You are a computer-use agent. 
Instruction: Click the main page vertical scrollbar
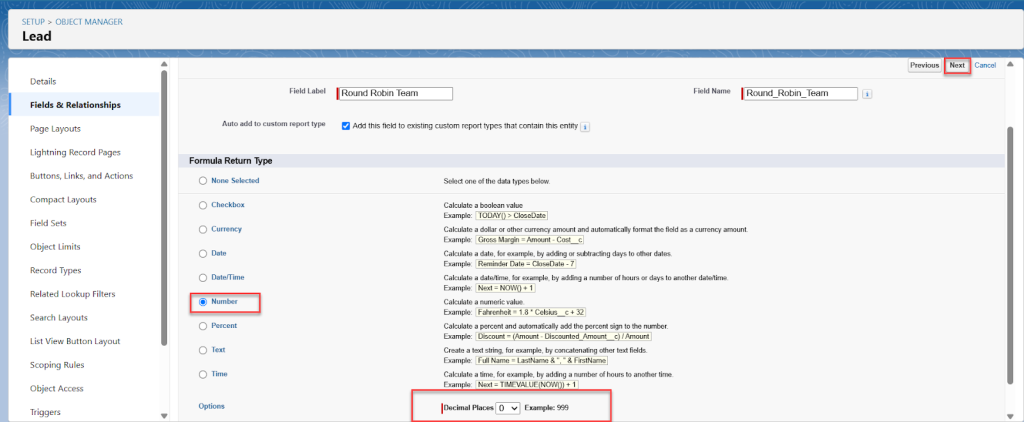click(1011, 250)
